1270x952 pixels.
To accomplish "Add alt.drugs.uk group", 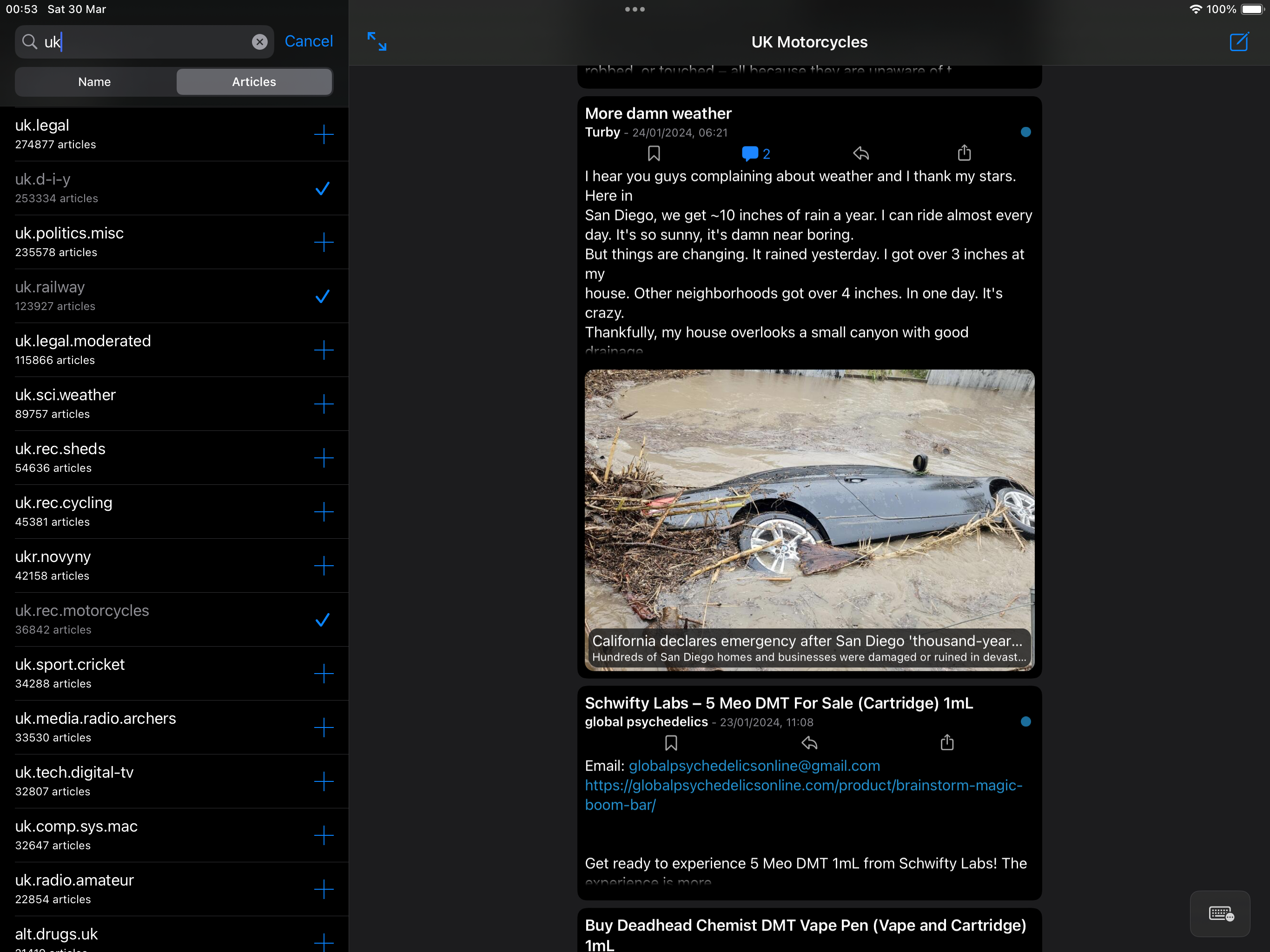I will 324,942.
